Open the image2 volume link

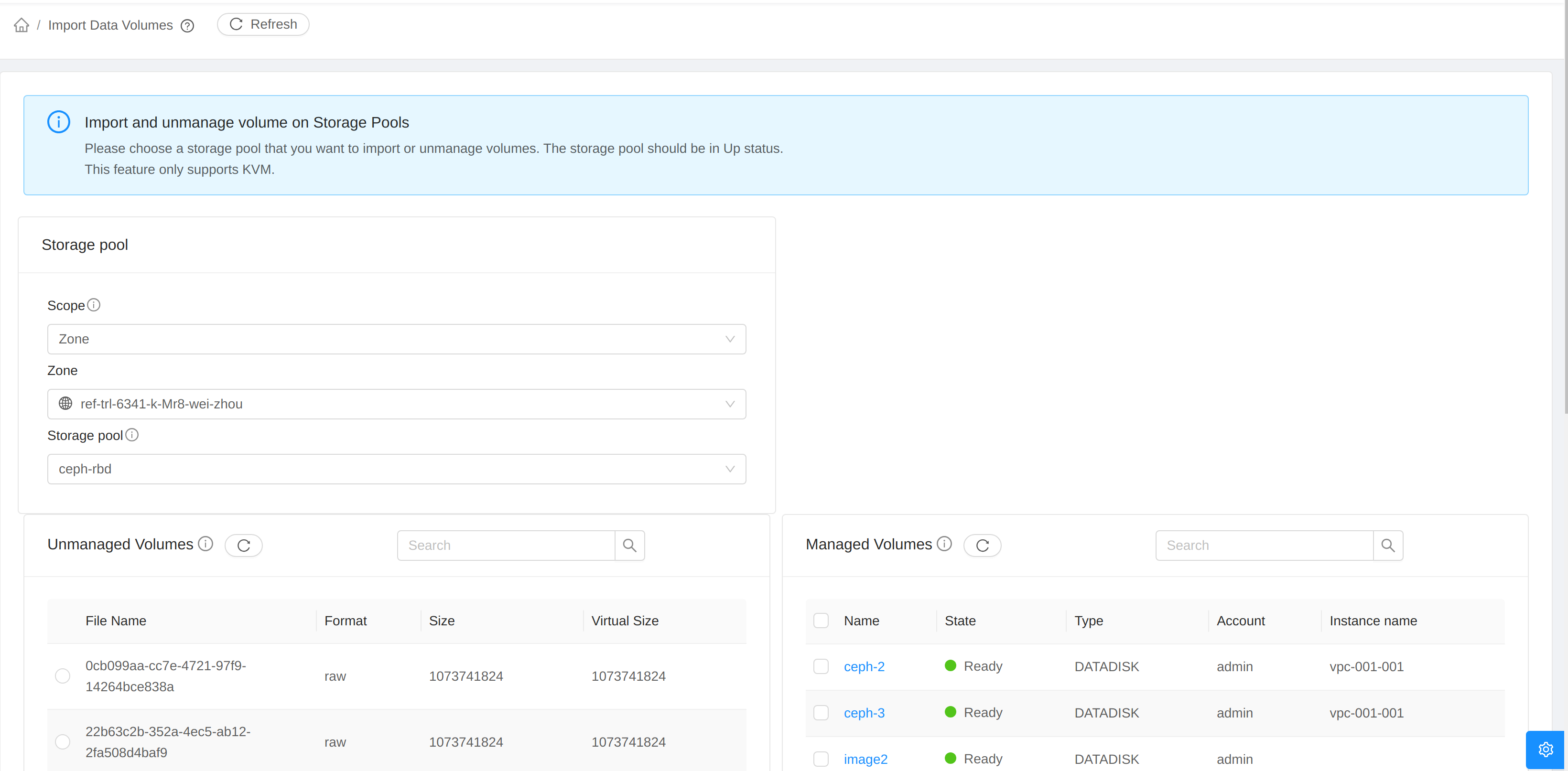click(x=865, y=759)
